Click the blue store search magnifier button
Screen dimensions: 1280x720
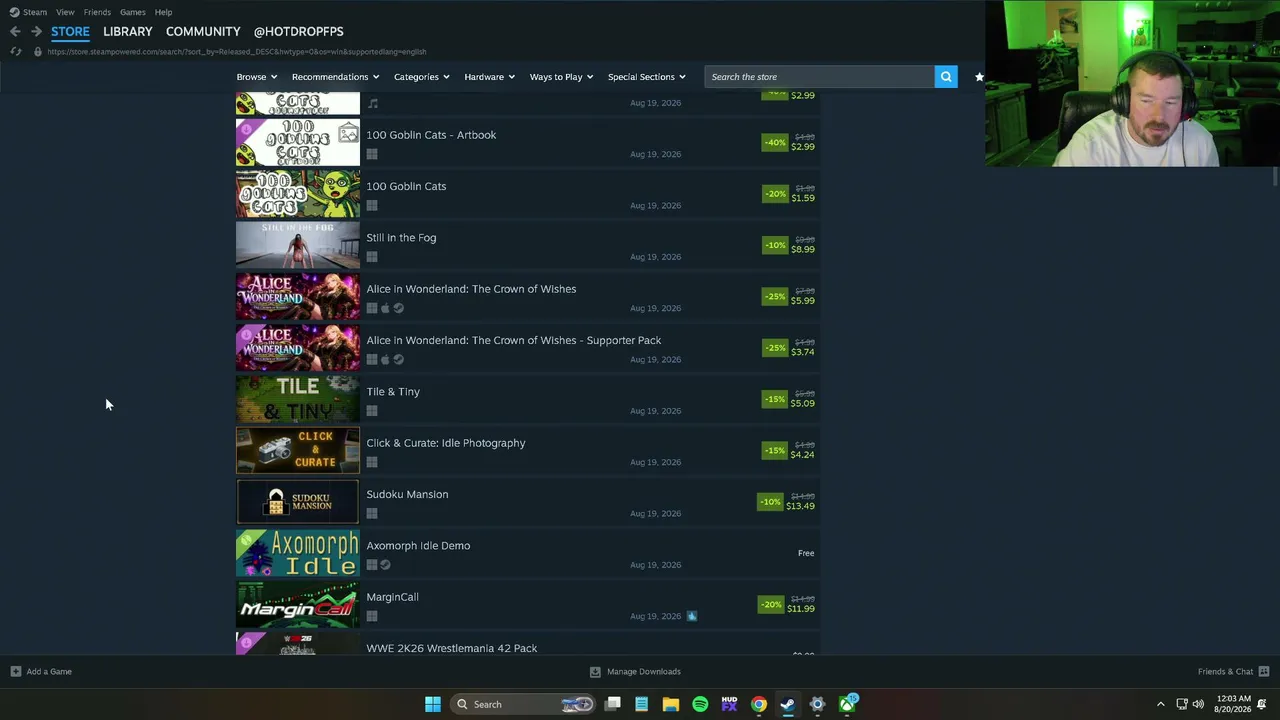coord(946,77)
